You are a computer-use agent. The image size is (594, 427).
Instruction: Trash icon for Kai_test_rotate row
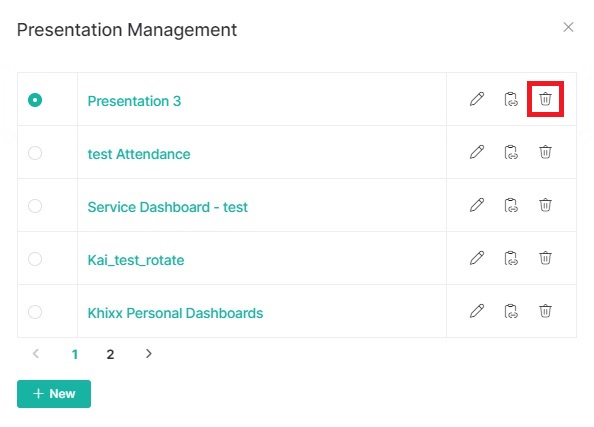[x=545, y=258]
